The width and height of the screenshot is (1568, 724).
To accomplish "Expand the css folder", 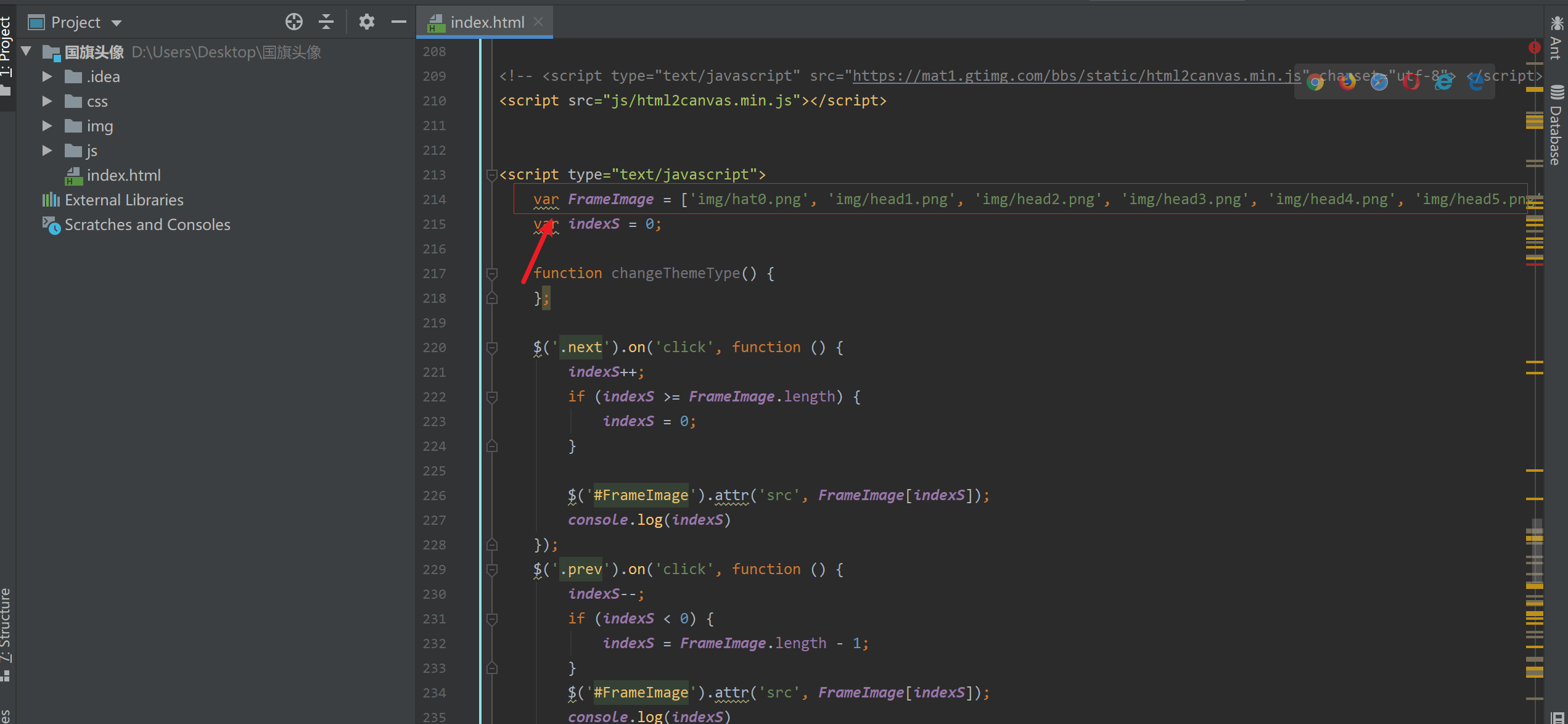I will (x=47, y=101).
